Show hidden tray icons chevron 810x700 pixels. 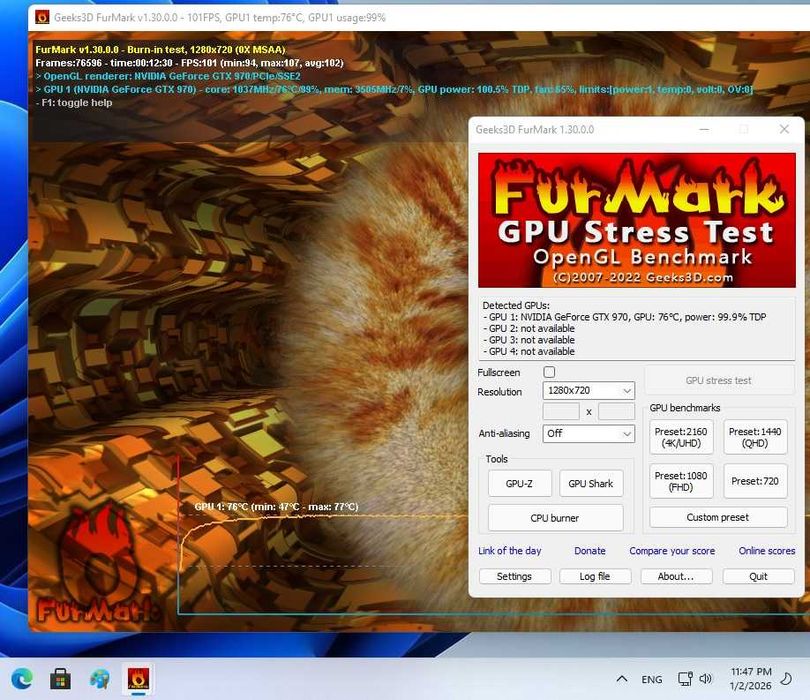[622, 679]
